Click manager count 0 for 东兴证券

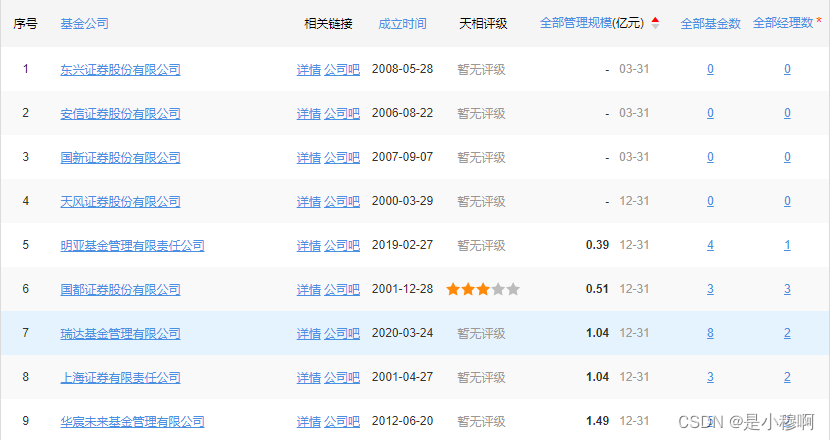[x=787, y=69]
